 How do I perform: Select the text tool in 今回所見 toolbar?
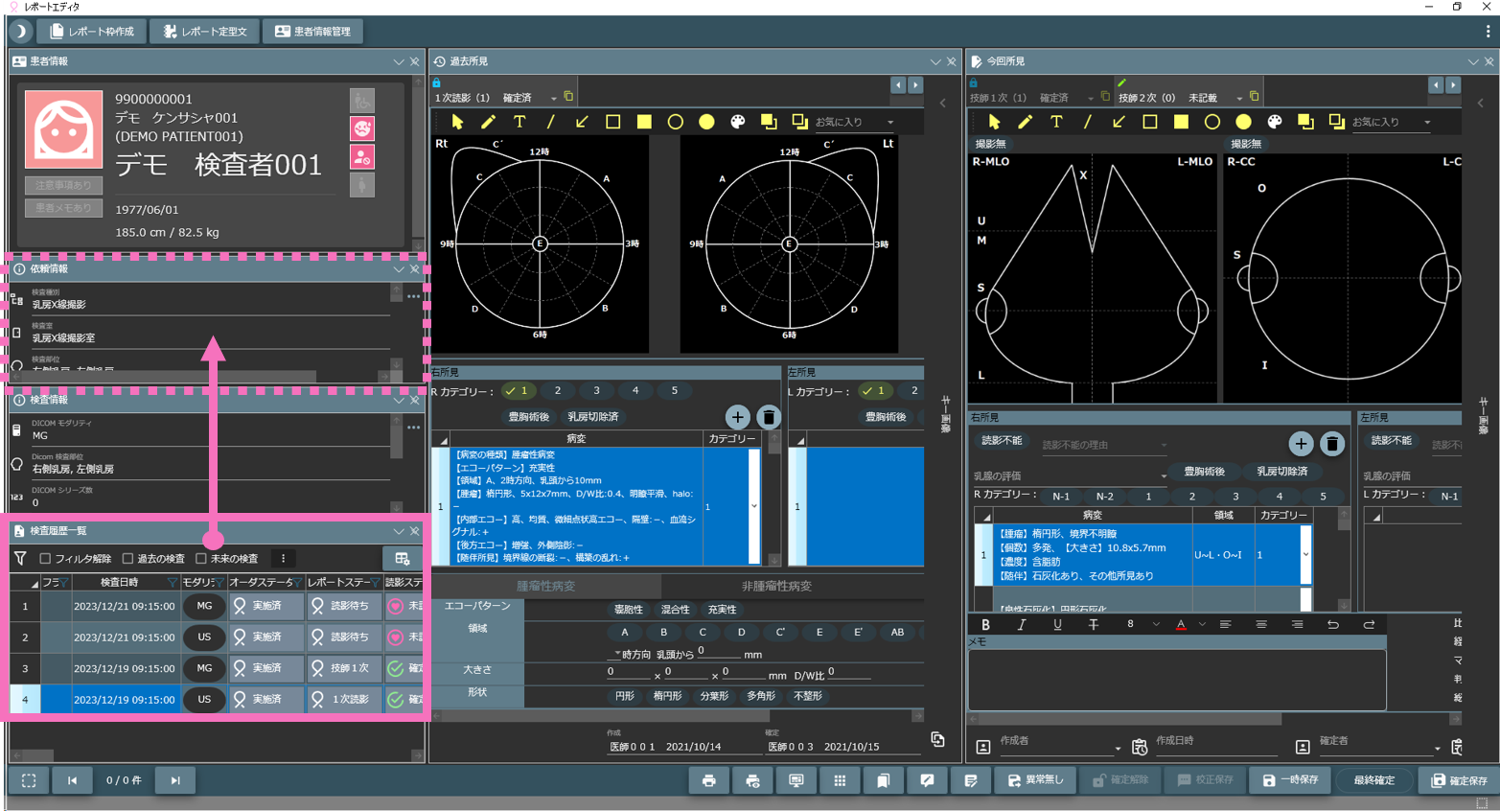click(x=1056, y=122)
